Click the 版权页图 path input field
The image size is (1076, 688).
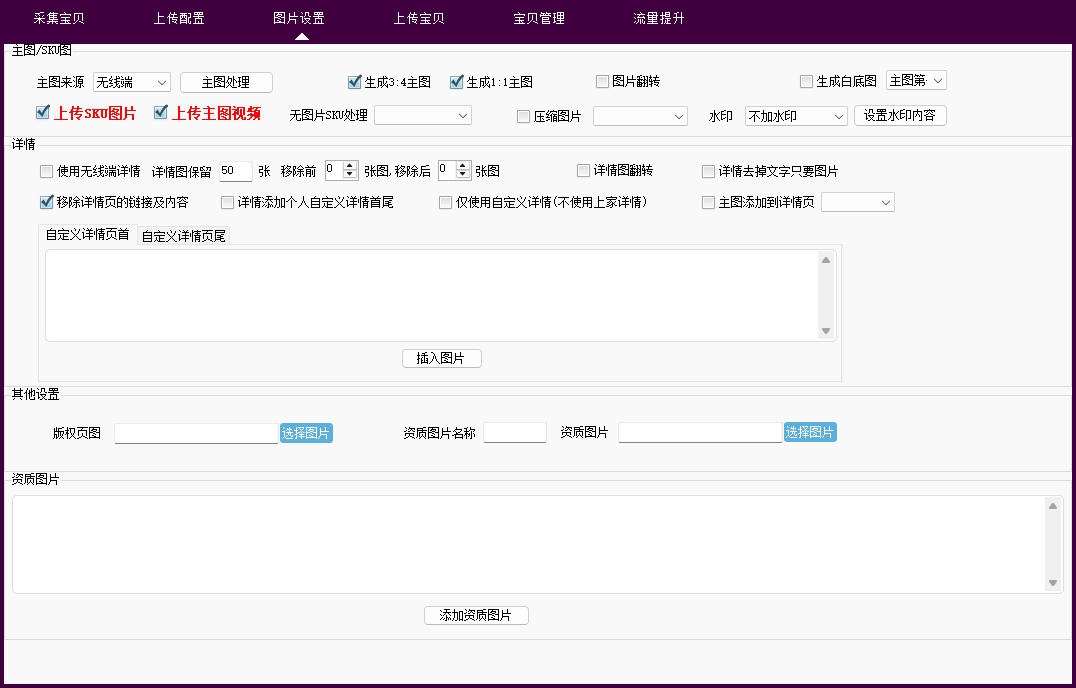(x=196, y=434)
